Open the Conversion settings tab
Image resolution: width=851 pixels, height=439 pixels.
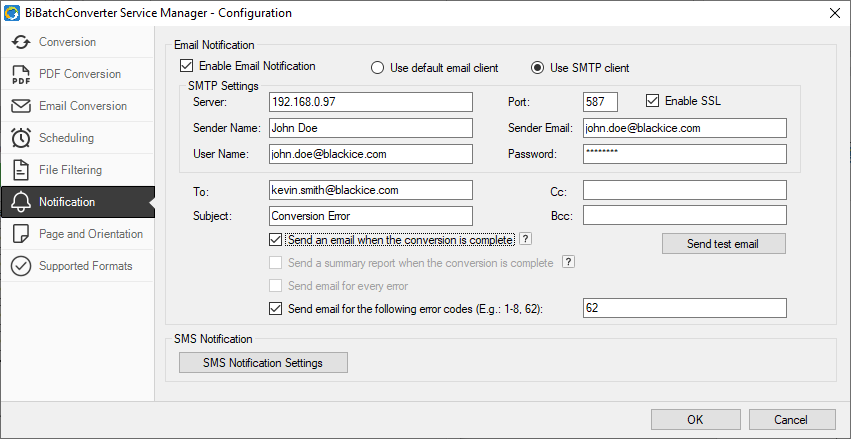pos(78,42)
